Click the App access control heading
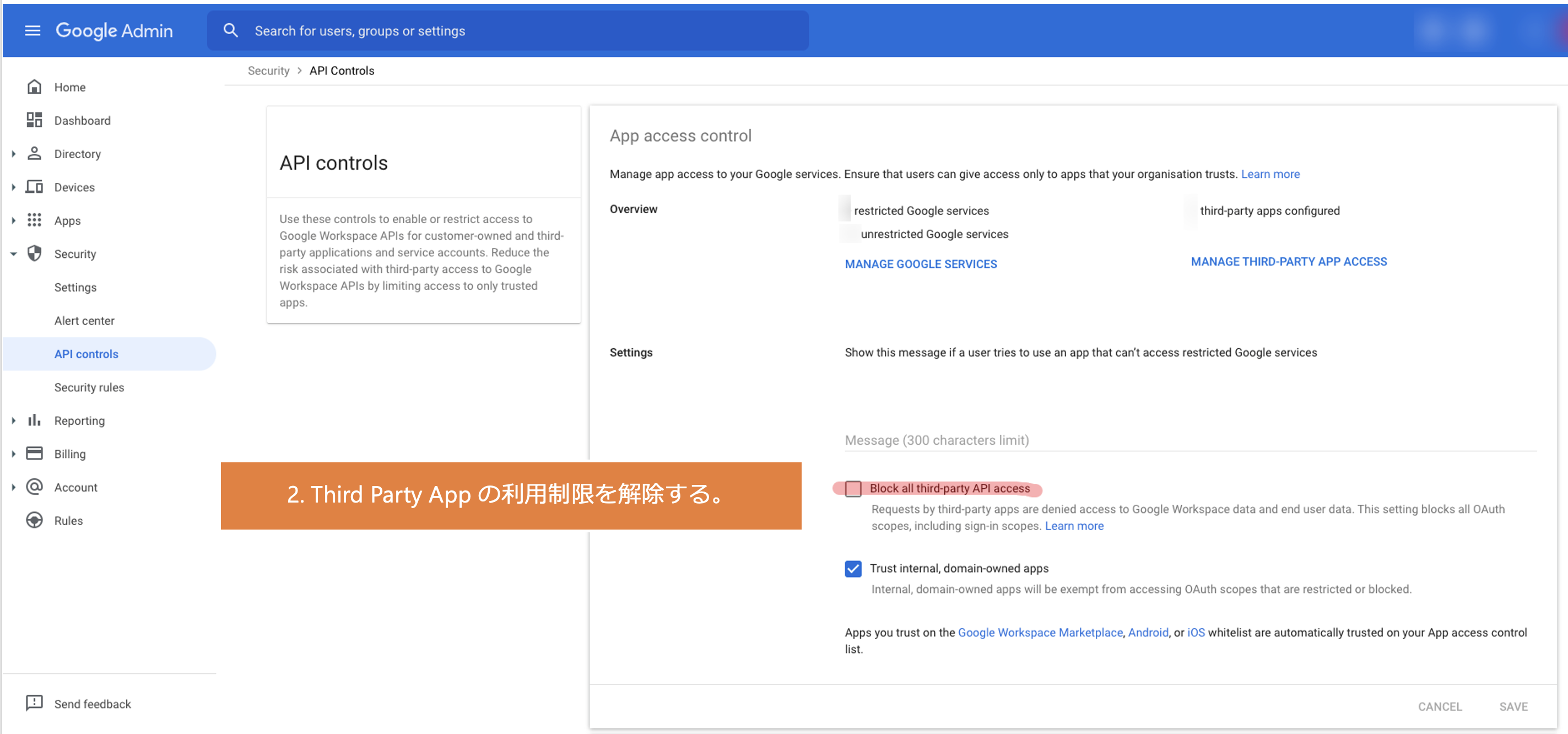Screen dimensions: 1568x734 coord(680,136)
